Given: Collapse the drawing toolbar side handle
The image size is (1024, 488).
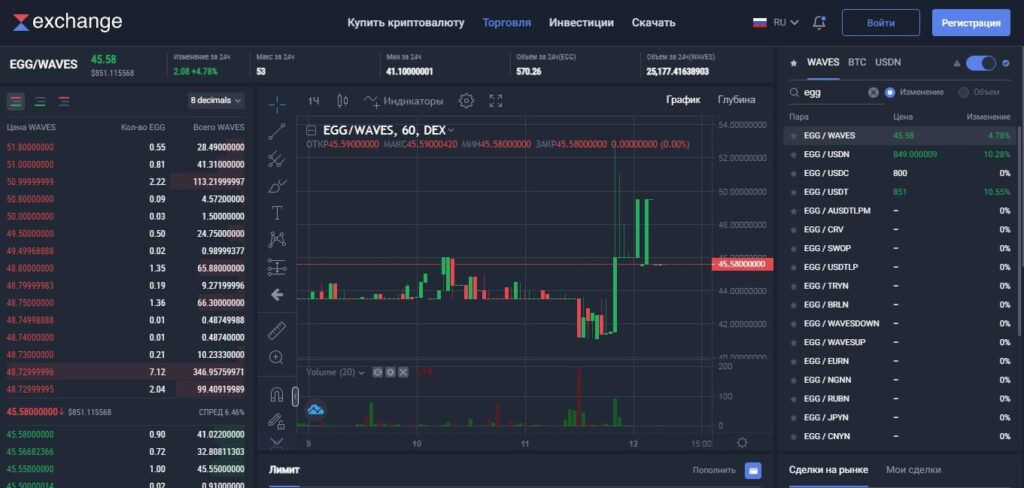Looking at the screenshot, I should [295, 396].
